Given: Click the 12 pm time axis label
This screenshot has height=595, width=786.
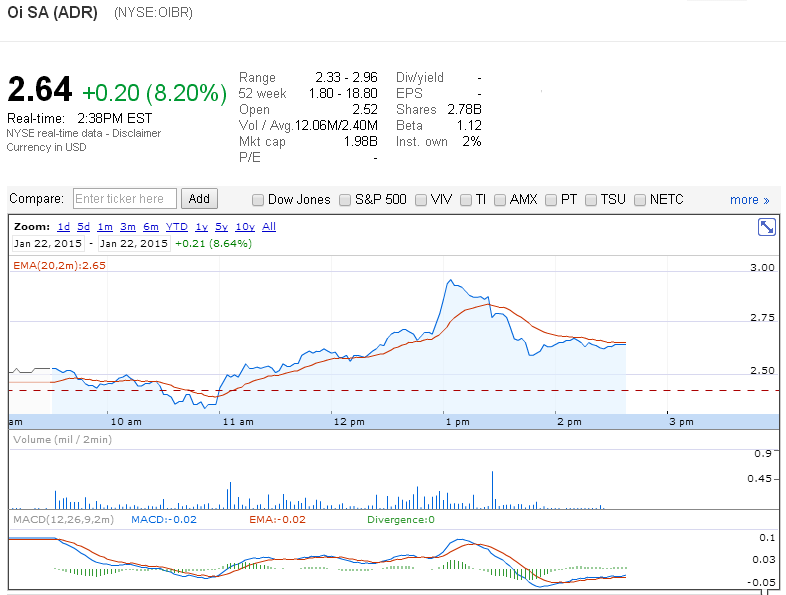Looking at the screenshot, I should 349,422.
